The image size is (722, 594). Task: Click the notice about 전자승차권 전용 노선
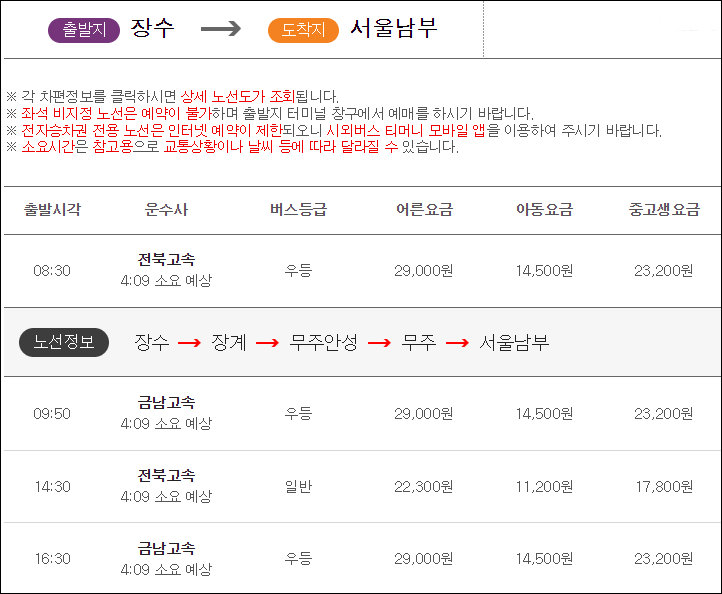[334, 130]
